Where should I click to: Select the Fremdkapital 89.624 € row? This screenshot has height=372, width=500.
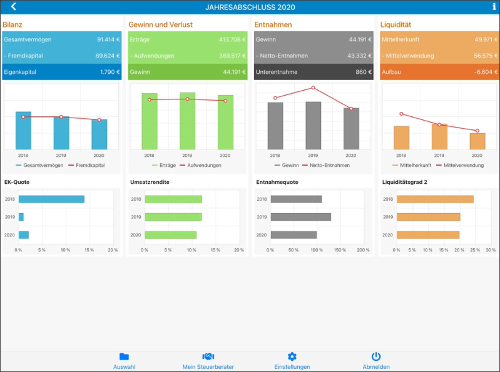point(62,56)
